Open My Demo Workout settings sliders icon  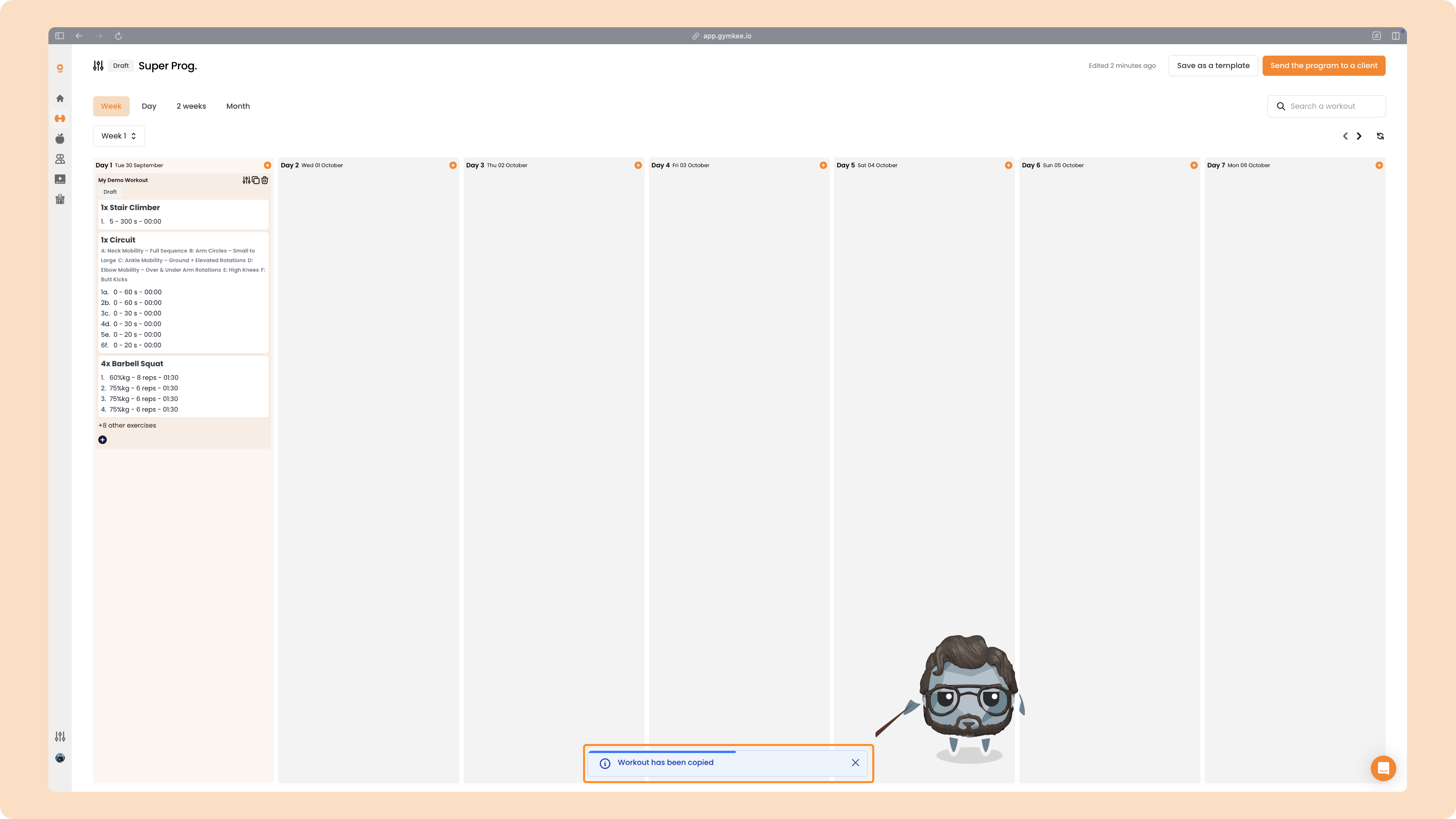tap(246, 180)
